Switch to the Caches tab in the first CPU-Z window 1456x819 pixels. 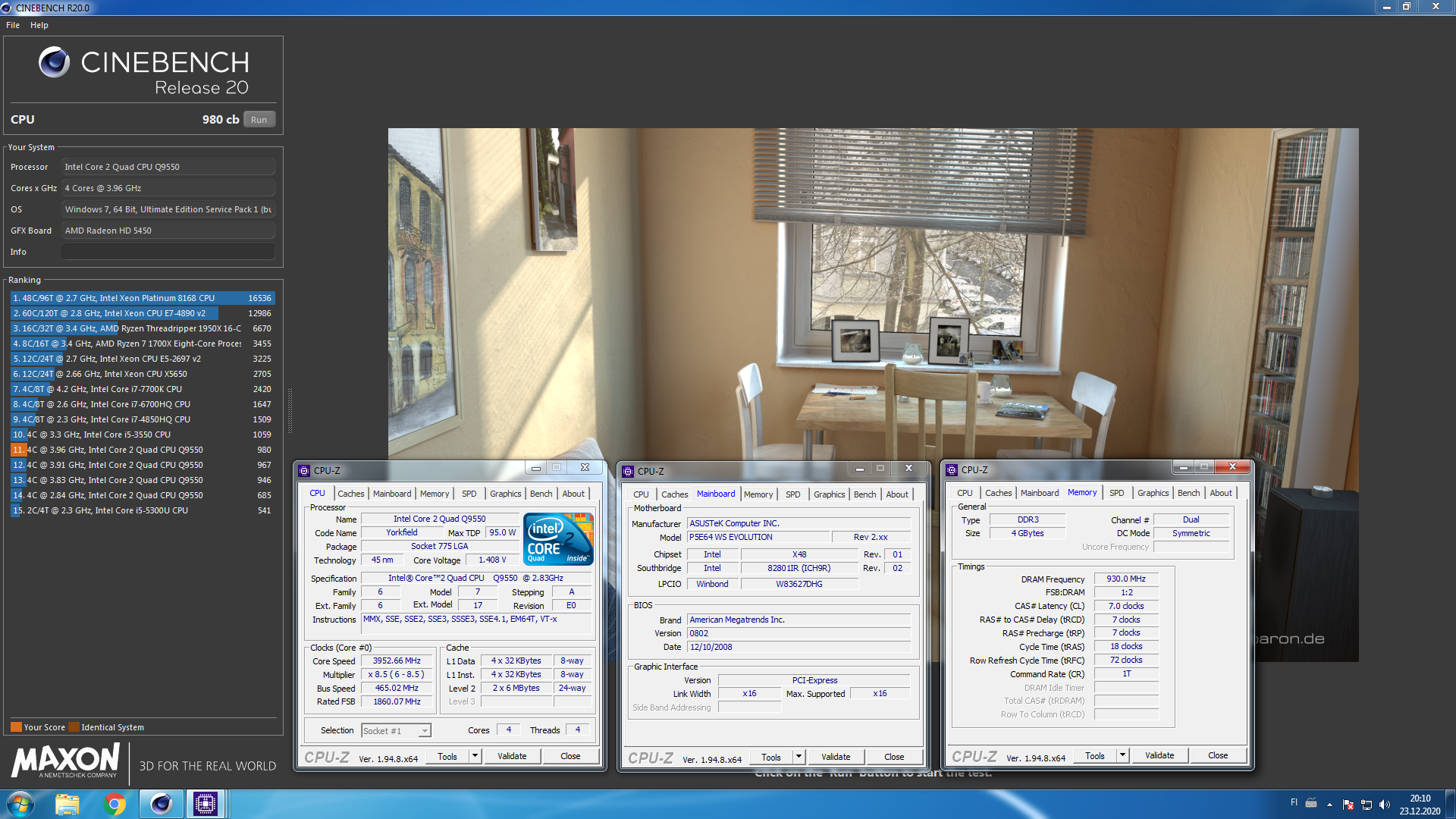[350, 494]
